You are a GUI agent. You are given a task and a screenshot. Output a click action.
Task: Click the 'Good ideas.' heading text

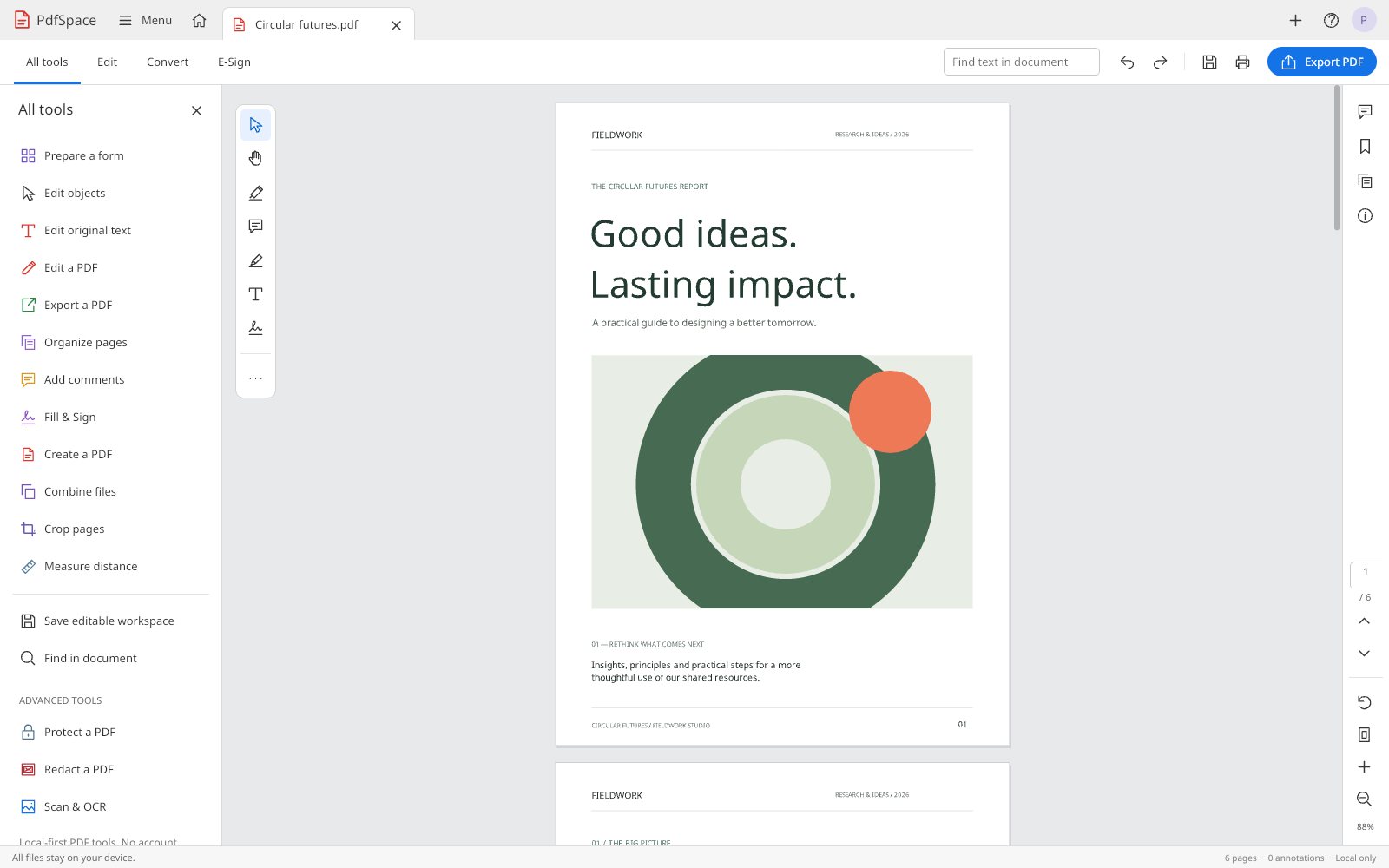tap(694, 234)
